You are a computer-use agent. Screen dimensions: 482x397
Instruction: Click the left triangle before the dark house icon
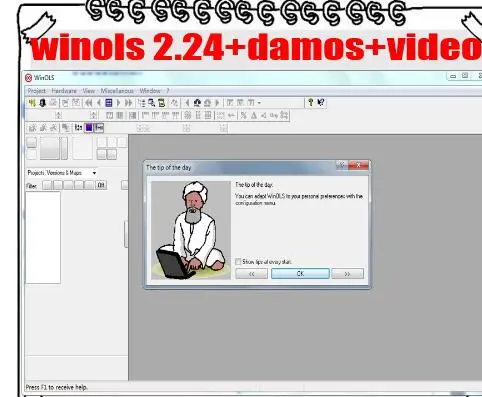pos(187,103)
